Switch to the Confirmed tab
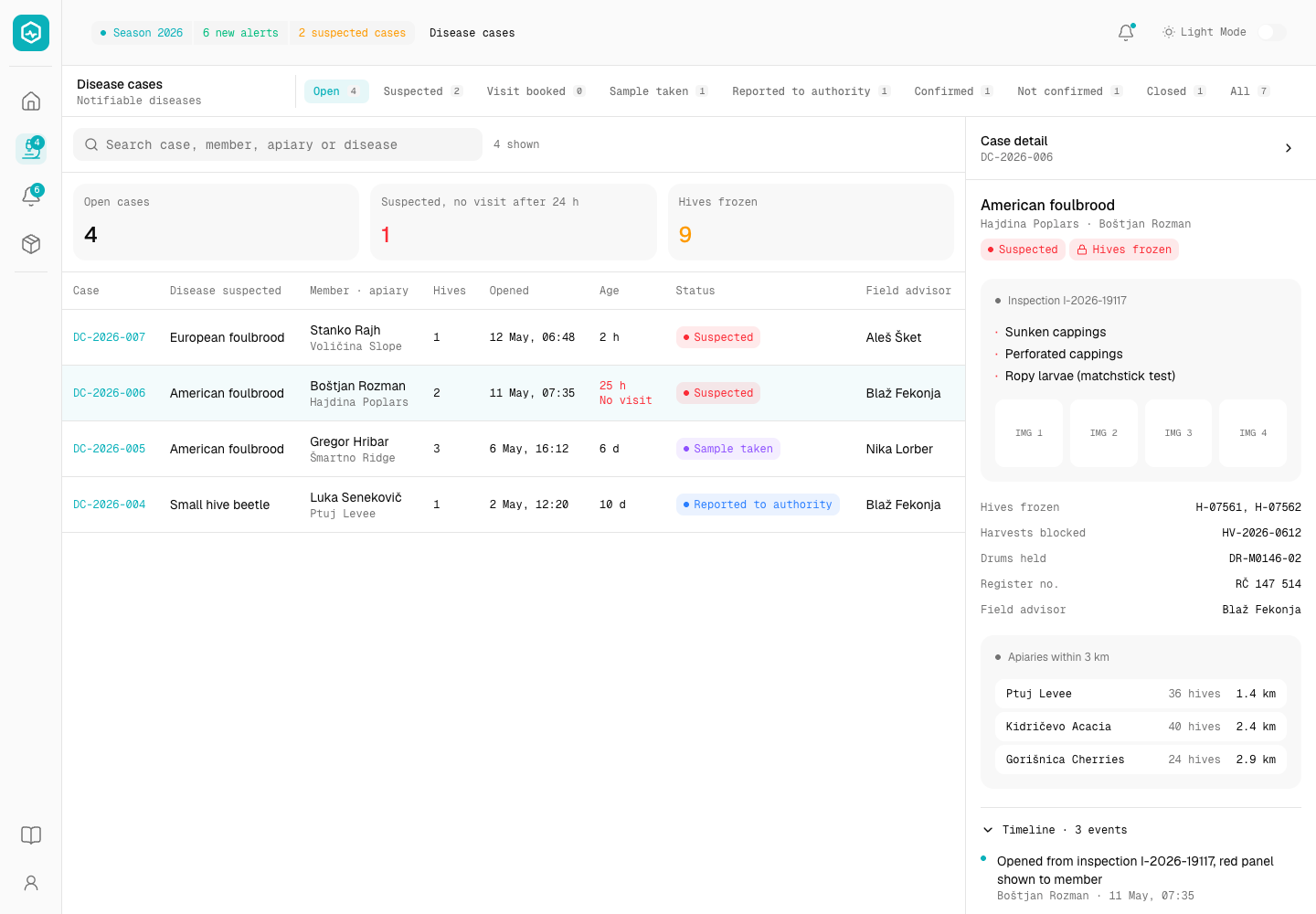Viewport: 1316px width, 914px height. pos(953,91)
